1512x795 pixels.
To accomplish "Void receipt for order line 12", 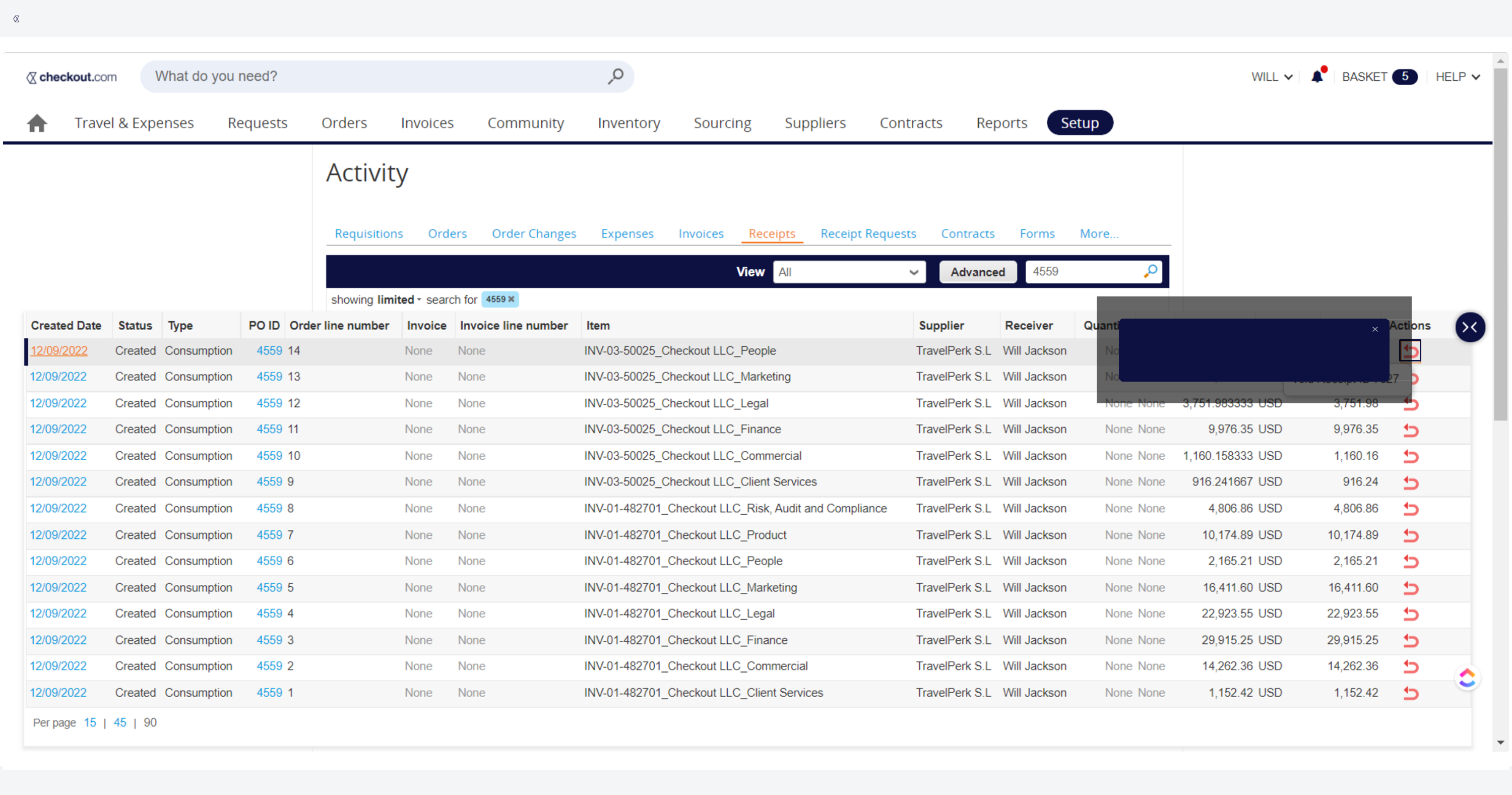I will [1411, 404].
